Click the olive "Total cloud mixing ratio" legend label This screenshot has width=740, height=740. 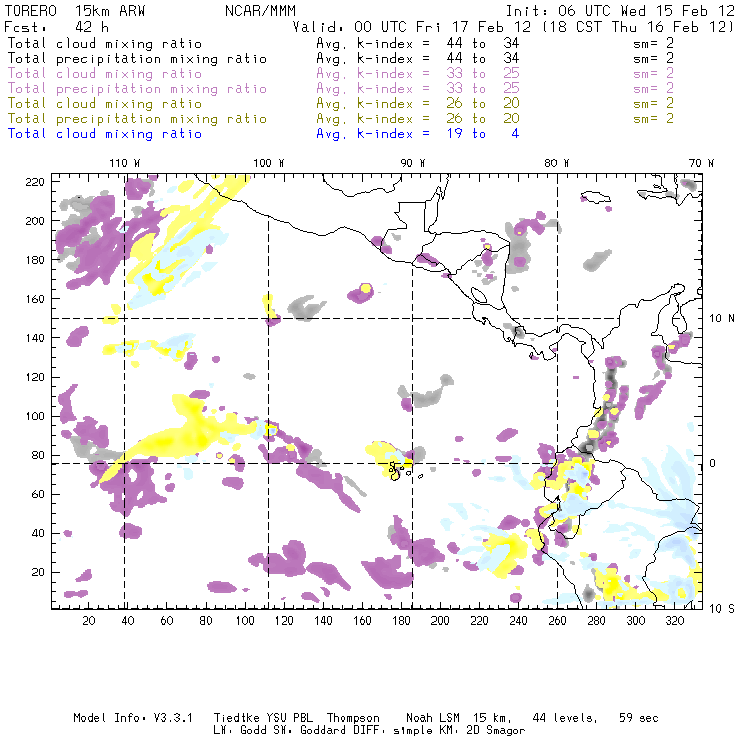click(105, 103)
